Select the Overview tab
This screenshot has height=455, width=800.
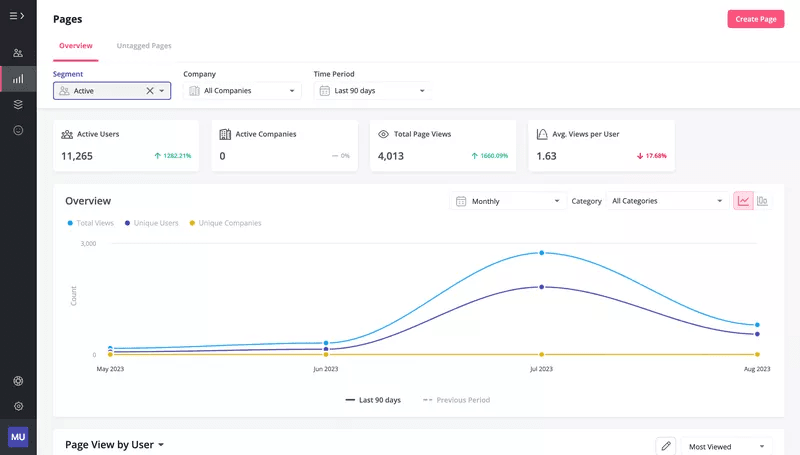[x=75, y=46]
